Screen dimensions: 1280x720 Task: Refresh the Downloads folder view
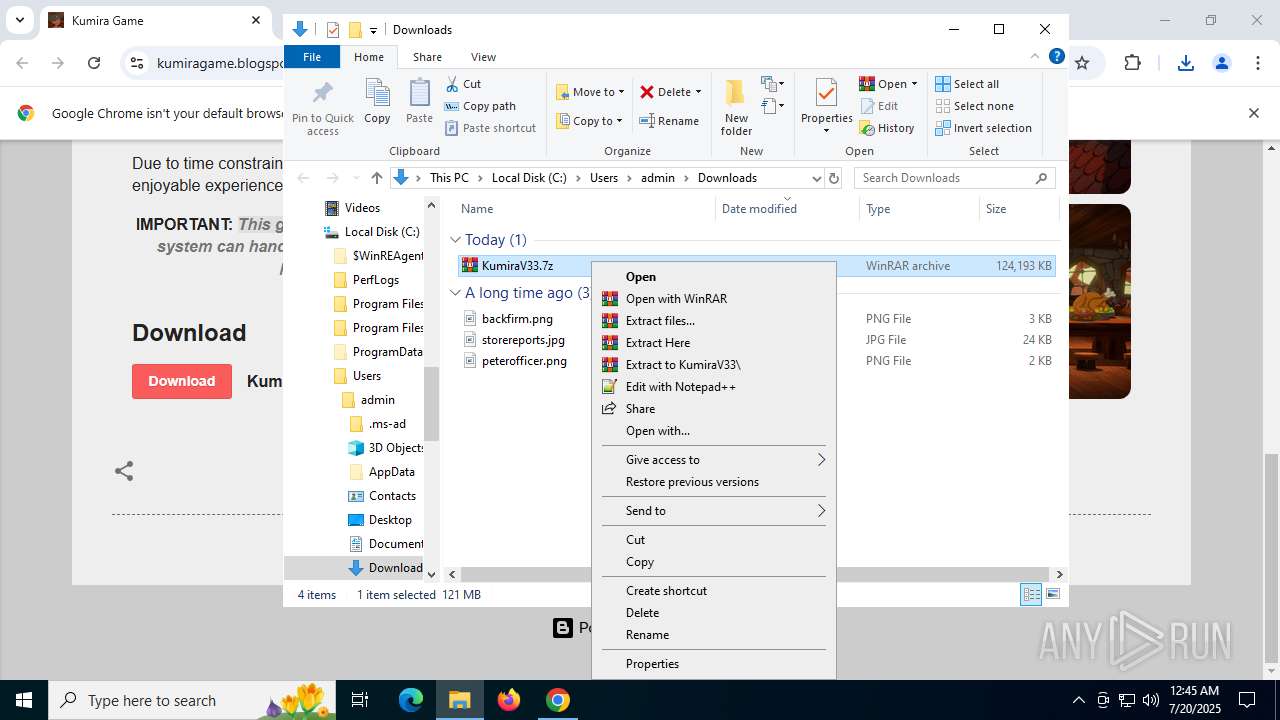click(834, 178)
